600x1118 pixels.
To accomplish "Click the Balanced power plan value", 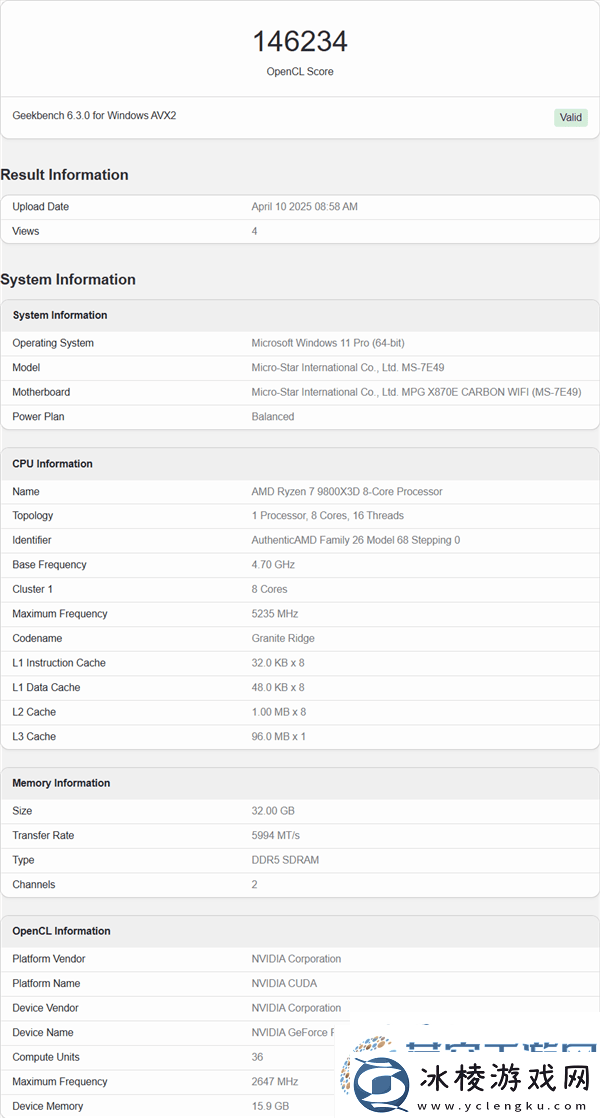I will tap(273, 416).
